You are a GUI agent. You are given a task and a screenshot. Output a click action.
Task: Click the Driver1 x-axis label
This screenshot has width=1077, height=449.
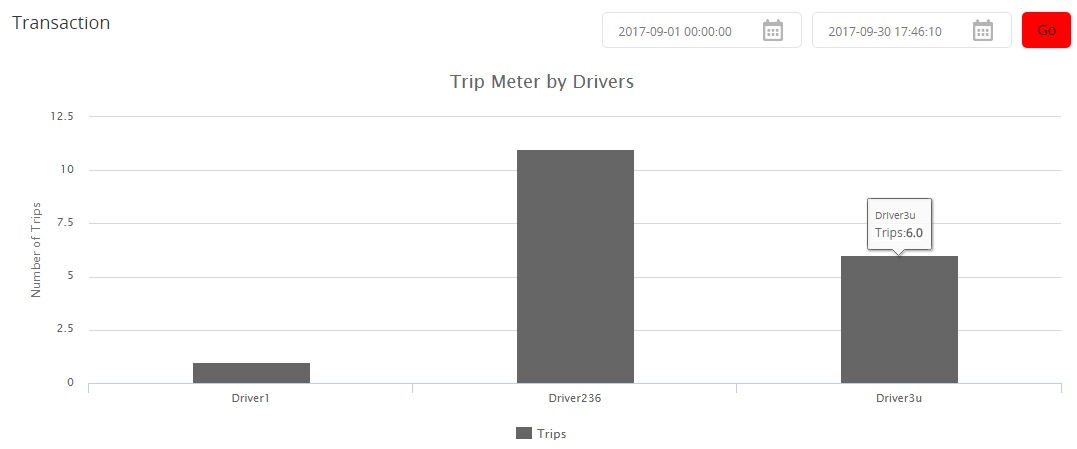point(251,398)
